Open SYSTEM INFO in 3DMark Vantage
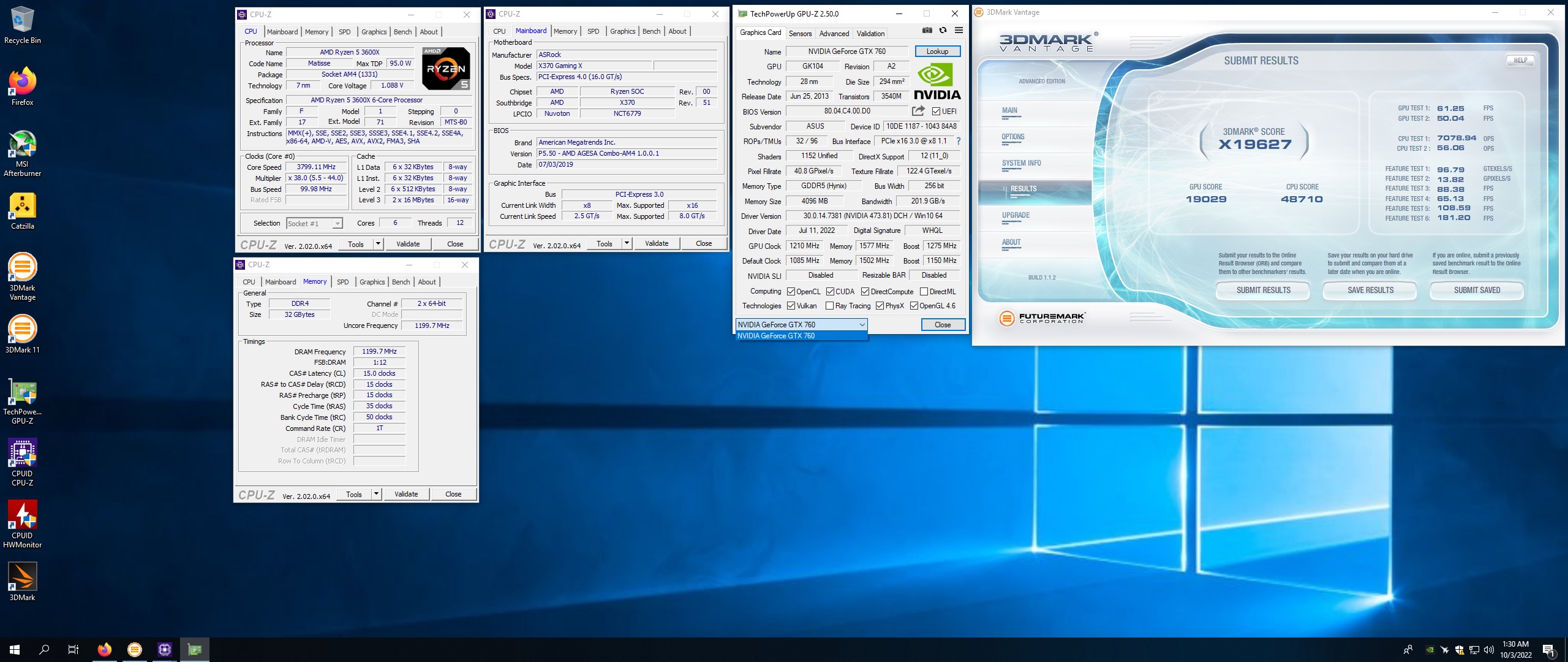The width and height of the screenshot is (1568, 662). pos(1021,163)
